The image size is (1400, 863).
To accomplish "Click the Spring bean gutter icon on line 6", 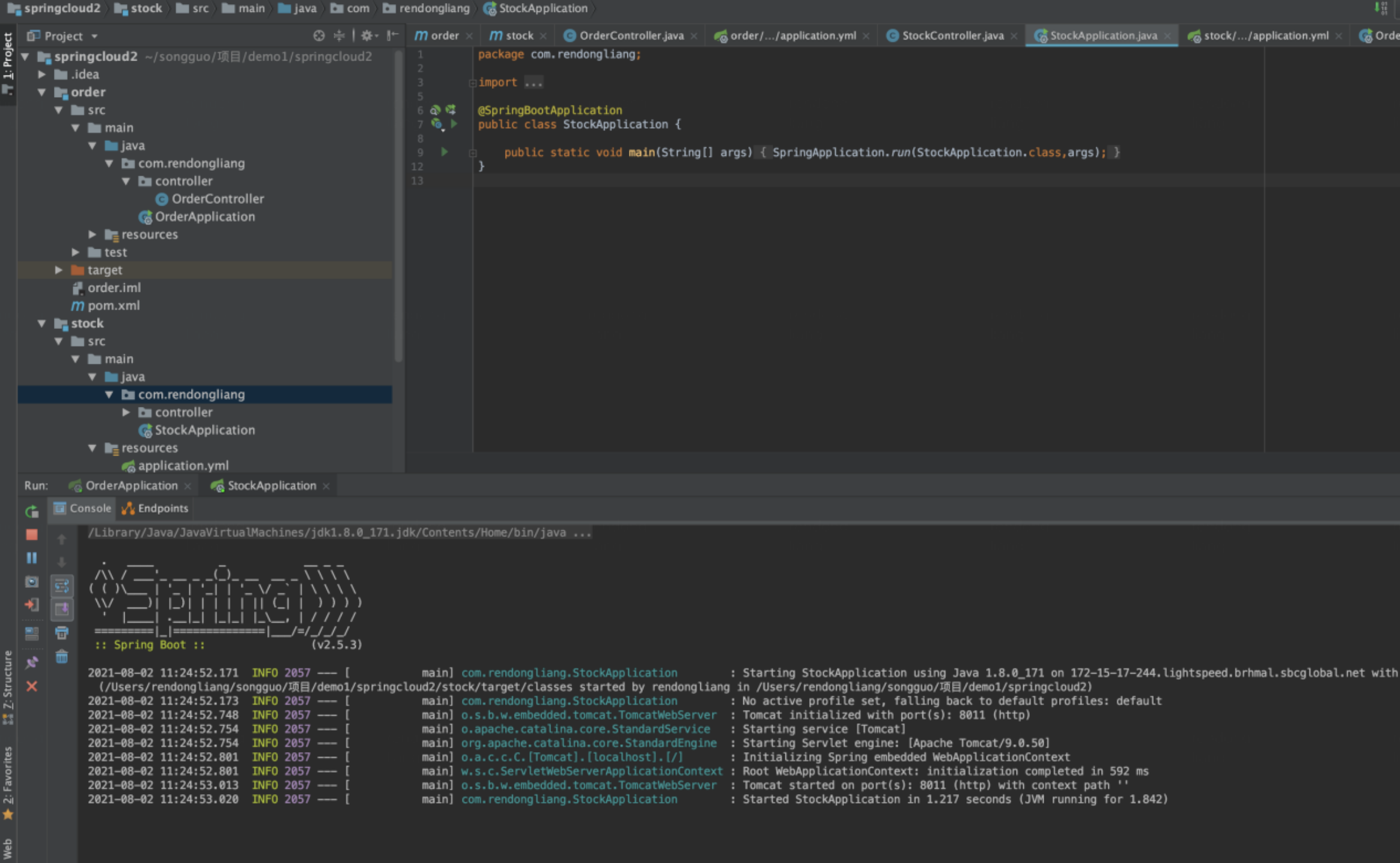I will tap(436, 110).
